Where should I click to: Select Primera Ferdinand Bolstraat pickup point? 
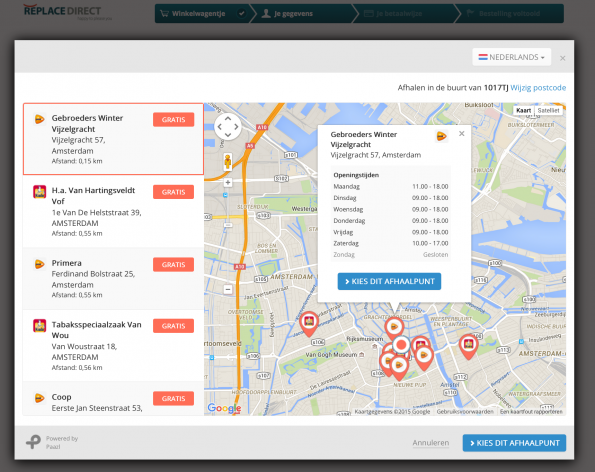(x=113, y=278)
